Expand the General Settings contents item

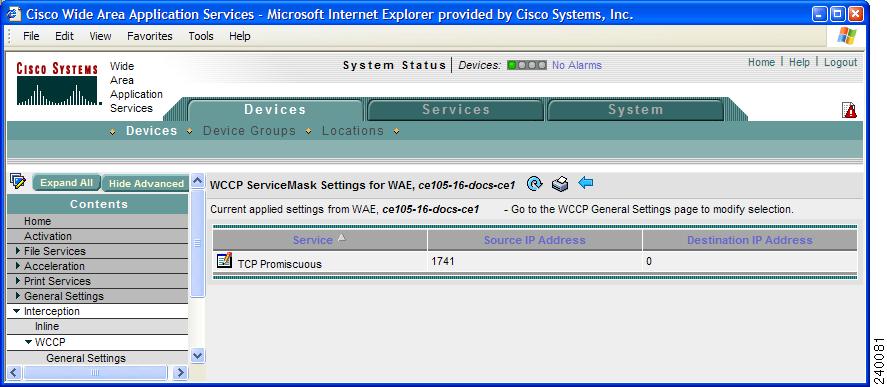tap(18, 295)
